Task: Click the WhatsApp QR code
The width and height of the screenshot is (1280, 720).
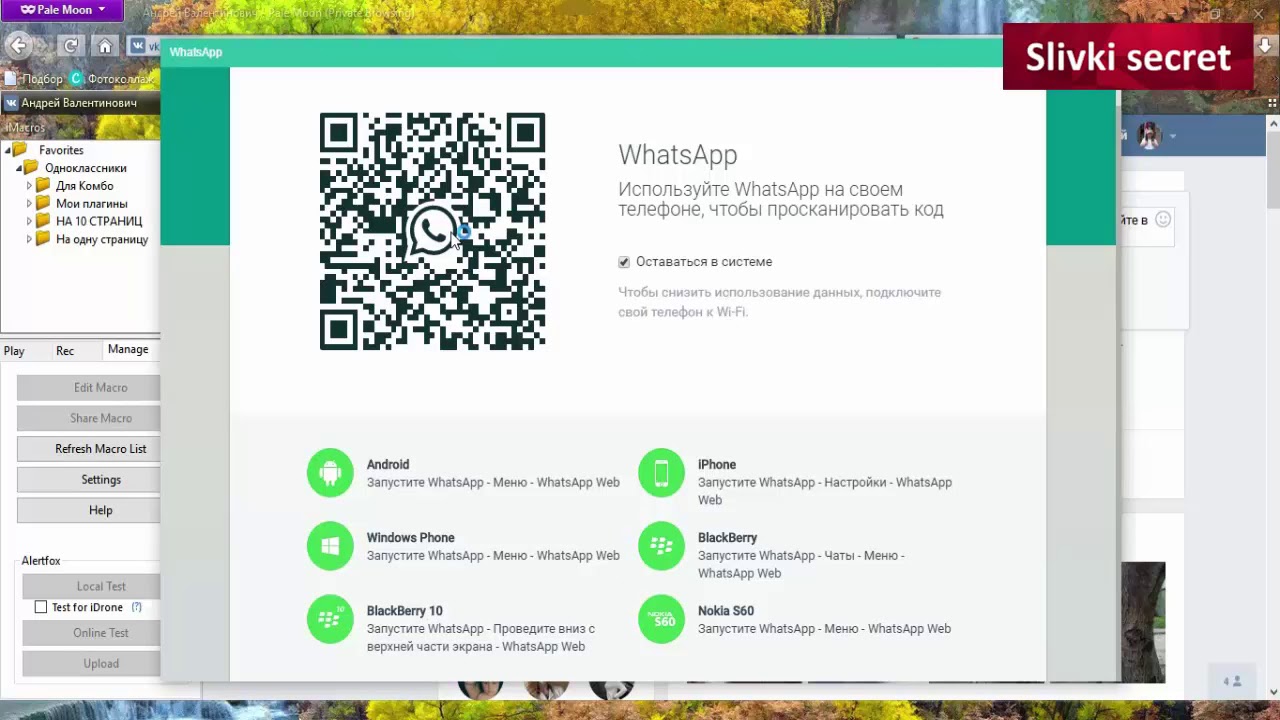Action: tap(432, 231)
